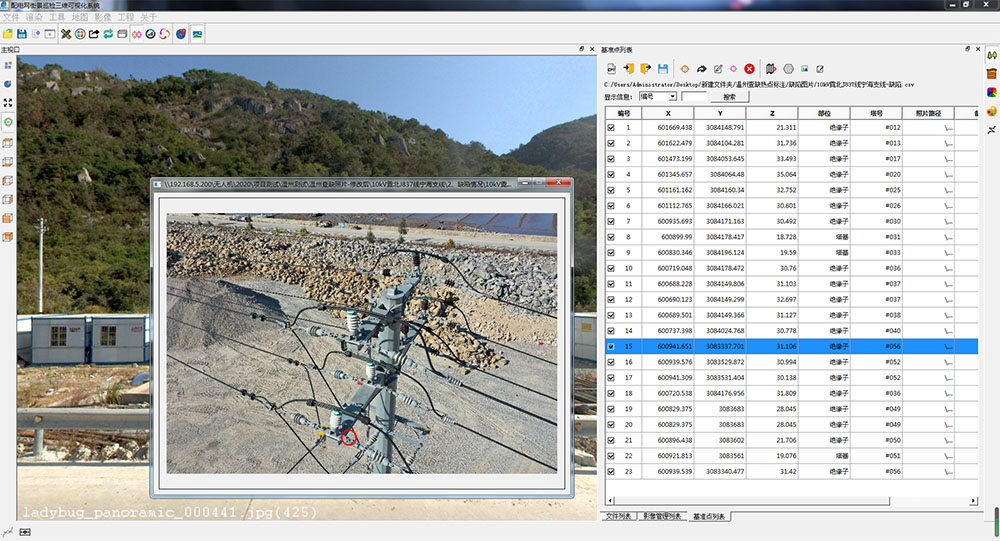Click the 部位 column header to sort

pos(823,114)
